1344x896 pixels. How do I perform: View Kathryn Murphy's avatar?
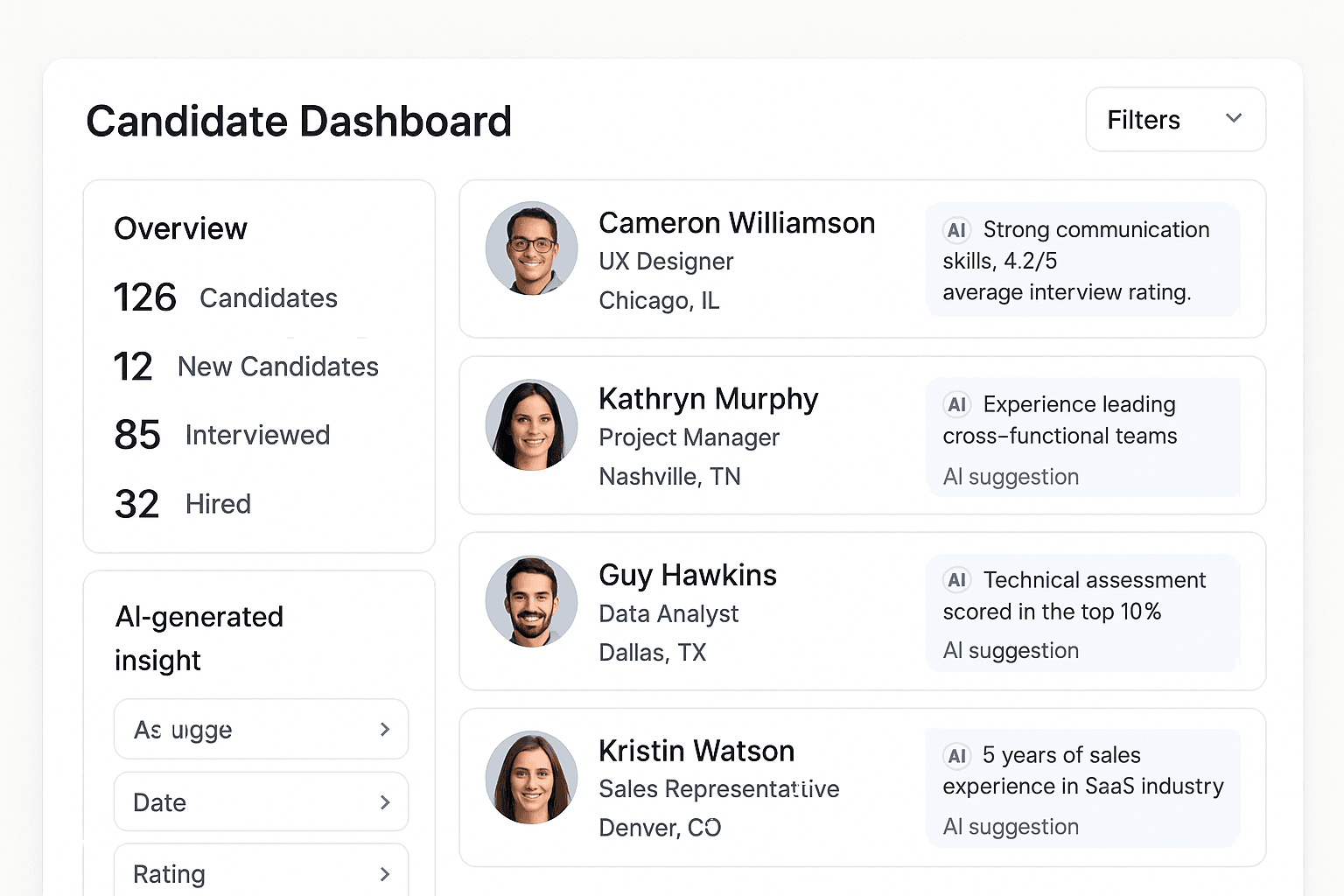pos(531,425)
